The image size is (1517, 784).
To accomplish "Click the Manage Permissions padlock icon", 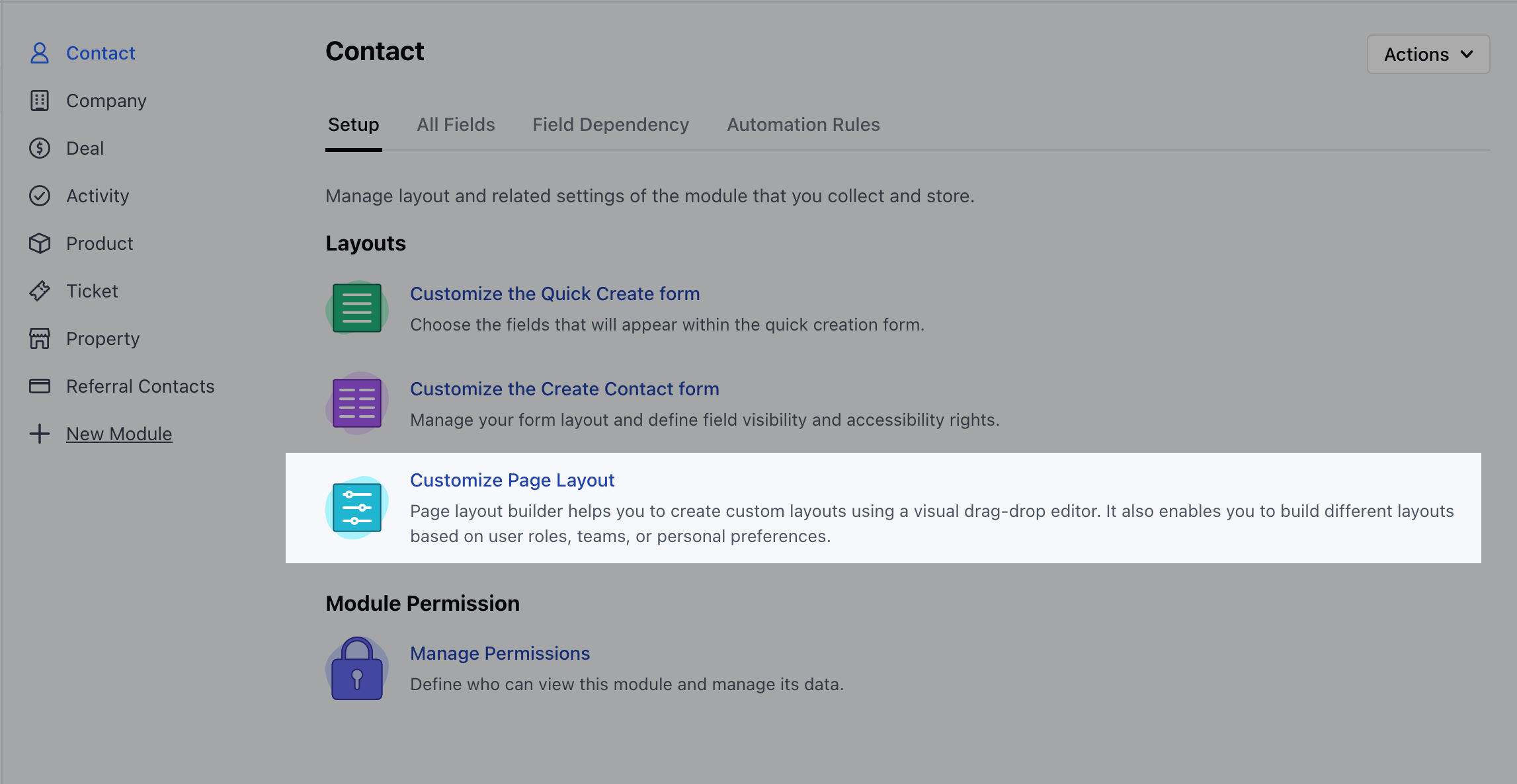I will tap(357, 669).
